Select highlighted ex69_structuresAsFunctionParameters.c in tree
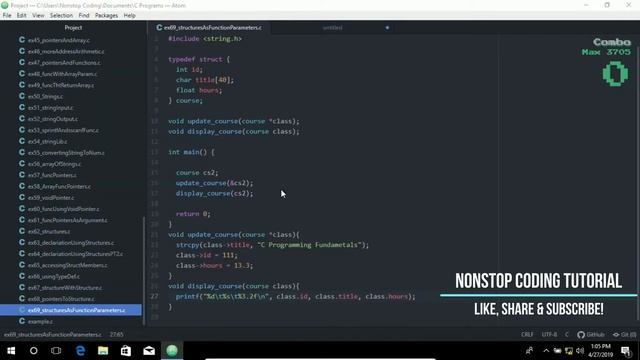640x360 pixels. click(x=71, y=310)
